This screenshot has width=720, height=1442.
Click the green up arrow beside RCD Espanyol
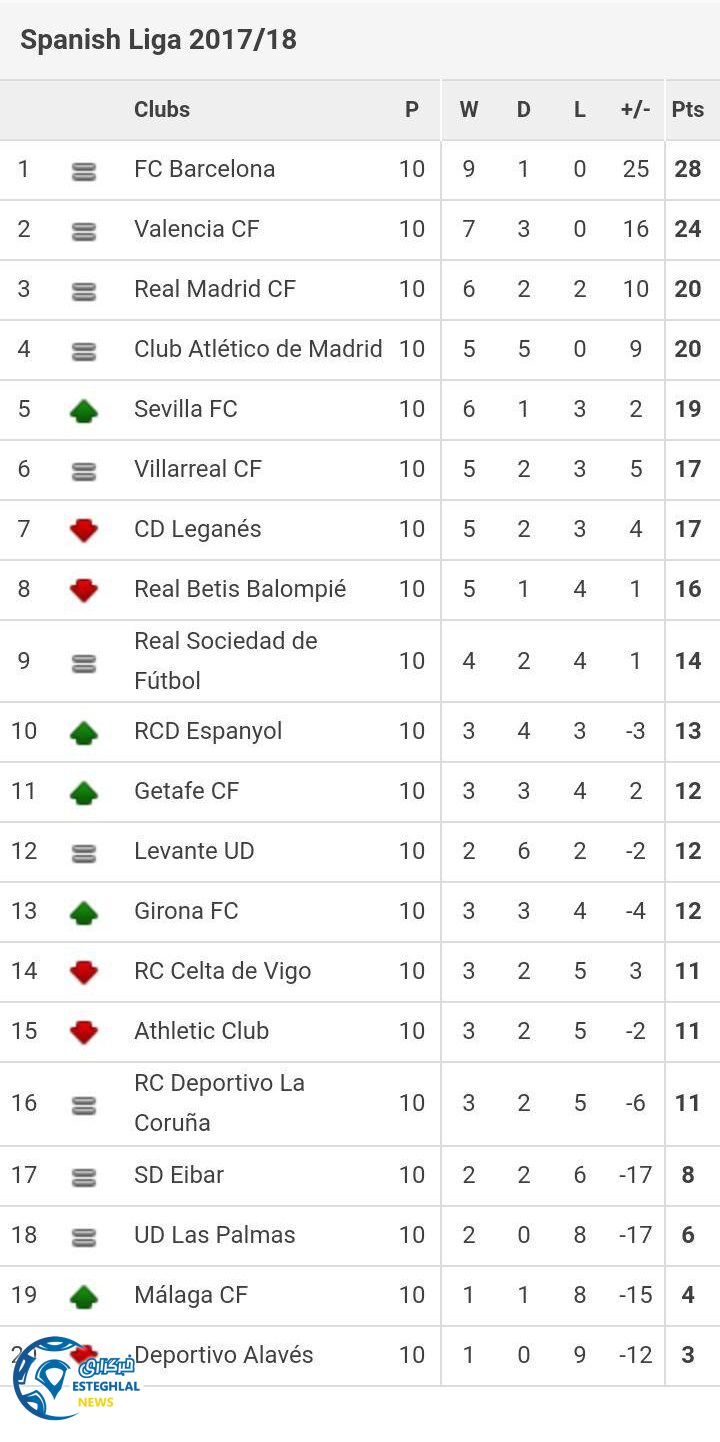(84, 733)
